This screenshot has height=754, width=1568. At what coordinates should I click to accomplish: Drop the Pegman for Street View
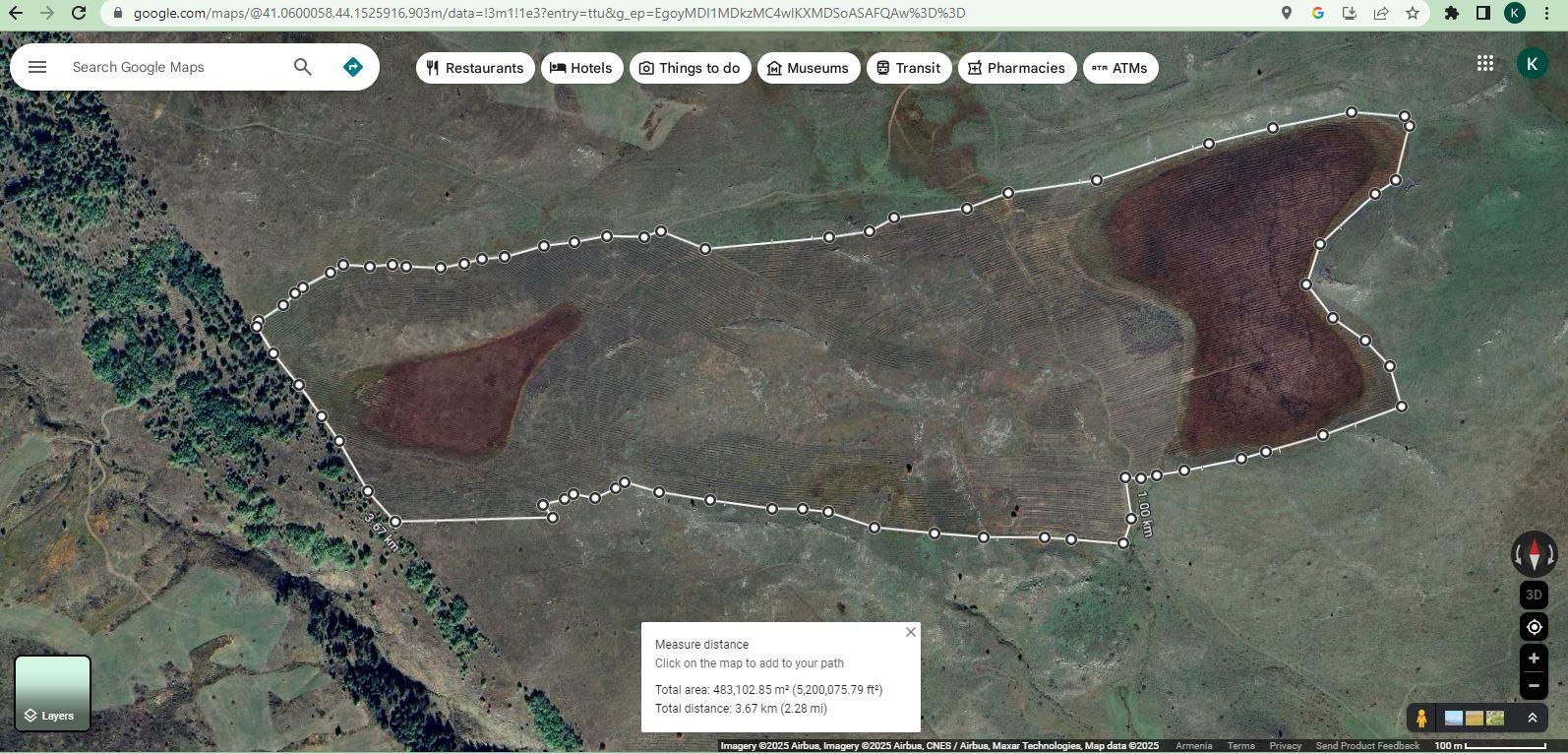coord(1420,719)
